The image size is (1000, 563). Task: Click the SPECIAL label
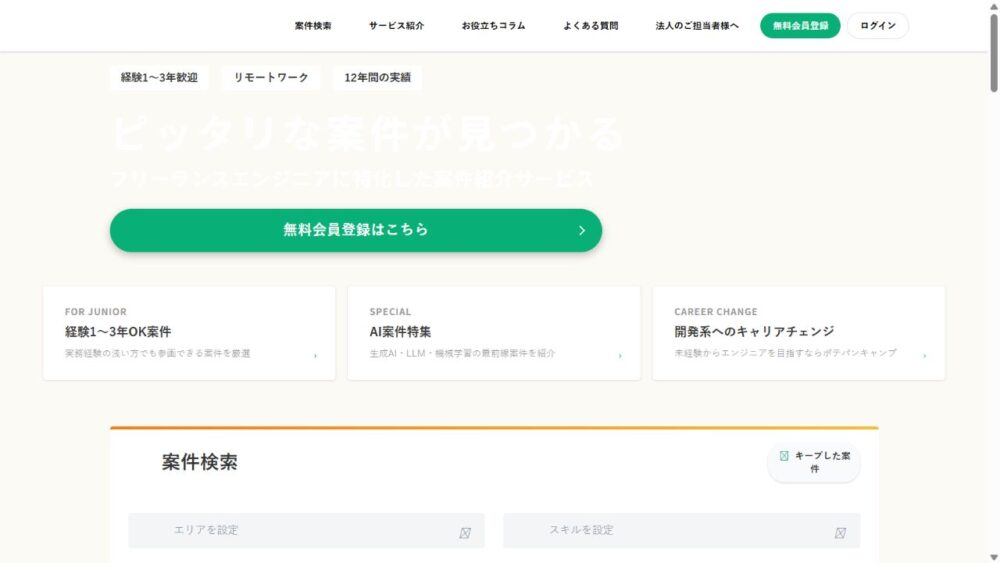(x=390, y=312)
